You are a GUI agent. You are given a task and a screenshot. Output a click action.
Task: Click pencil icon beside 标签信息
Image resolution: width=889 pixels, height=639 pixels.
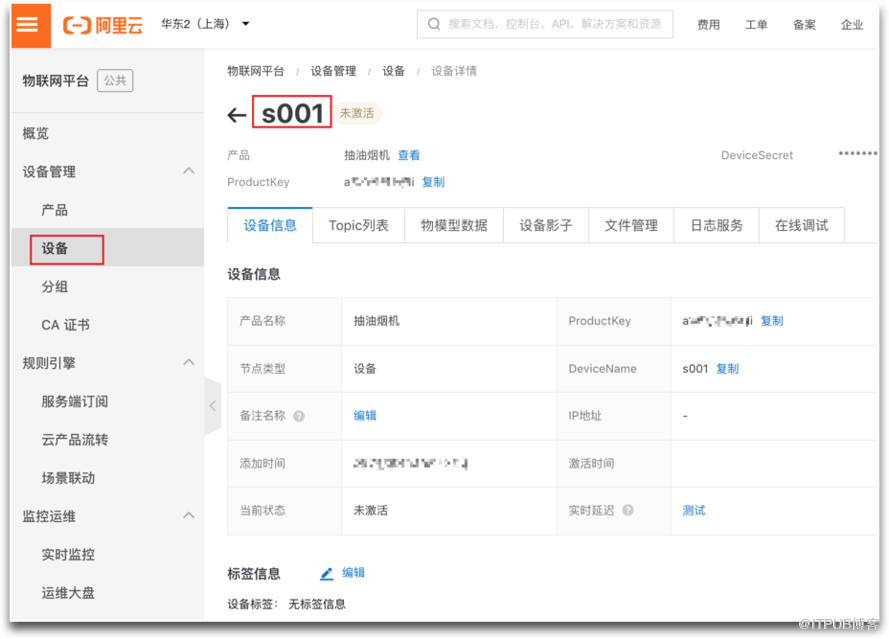(326, 573)
